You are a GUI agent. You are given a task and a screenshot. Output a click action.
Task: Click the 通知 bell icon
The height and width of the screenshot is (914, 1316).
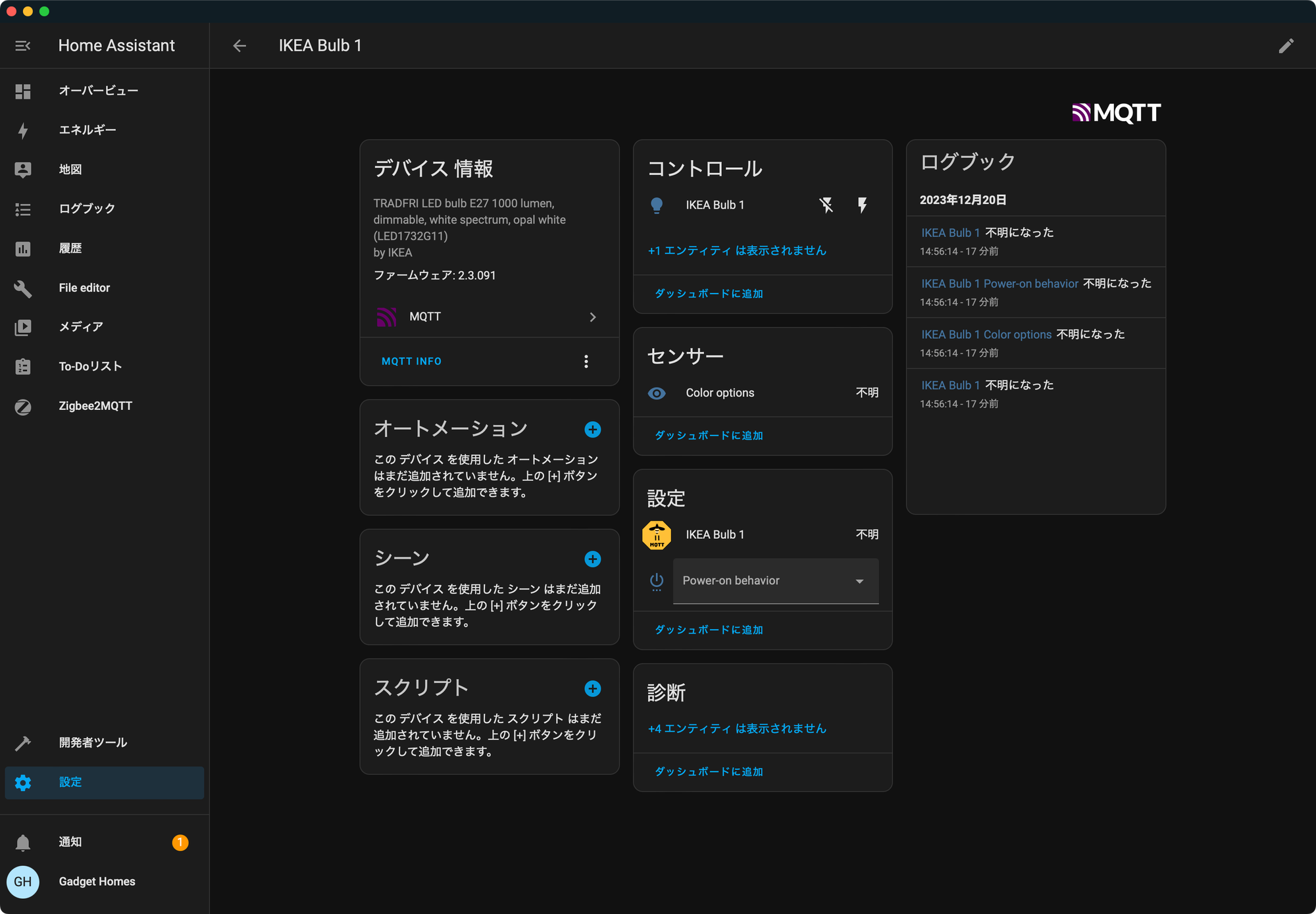click(x=23, y=842)
